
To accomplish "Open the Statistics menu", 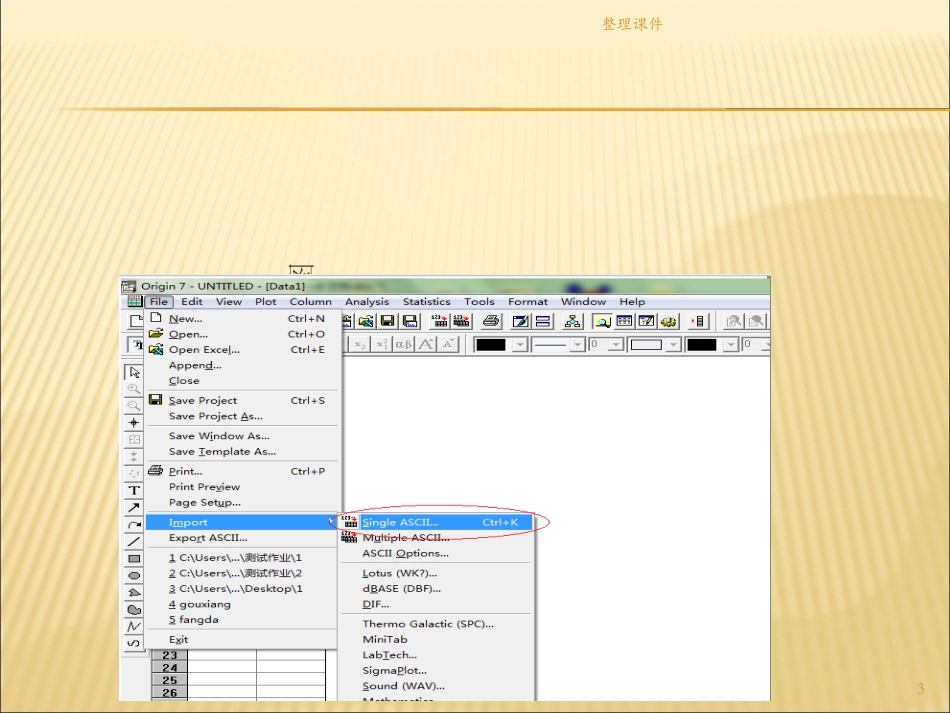I will pos(426,301).
